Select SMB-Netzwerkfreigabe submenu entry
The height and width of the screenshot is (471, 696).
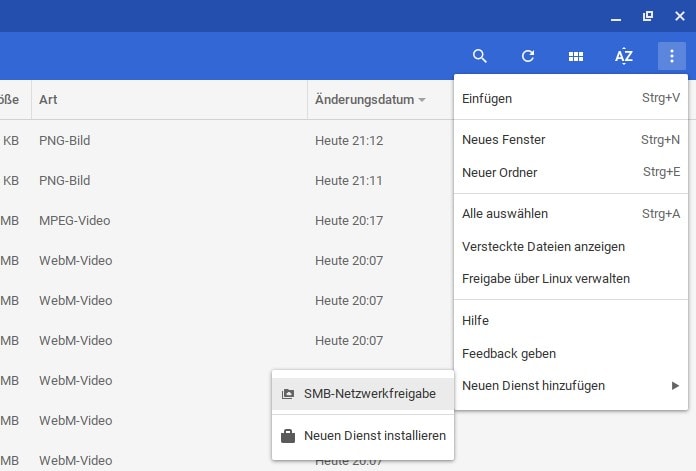click(369, 394)
